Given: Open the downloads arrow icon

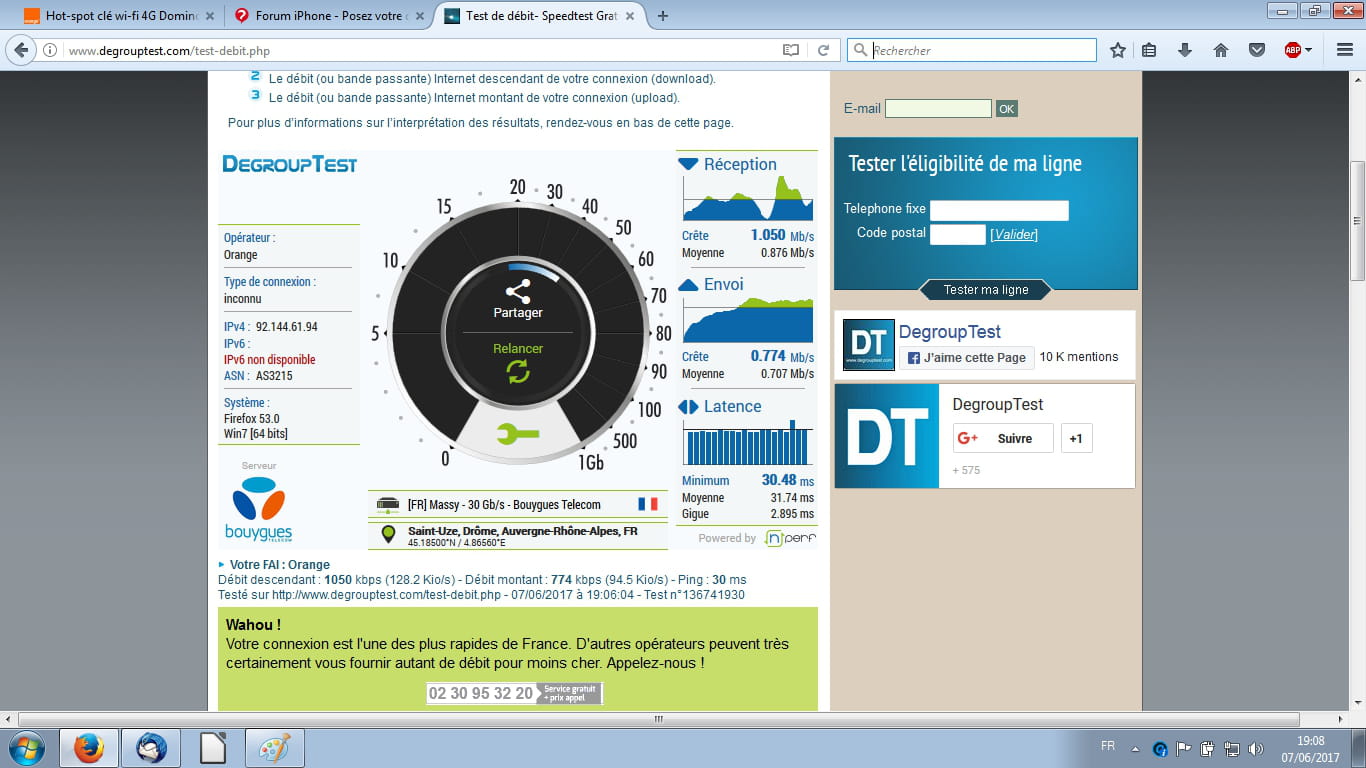Looking at the screenshot, I should tap(1185, 50).
